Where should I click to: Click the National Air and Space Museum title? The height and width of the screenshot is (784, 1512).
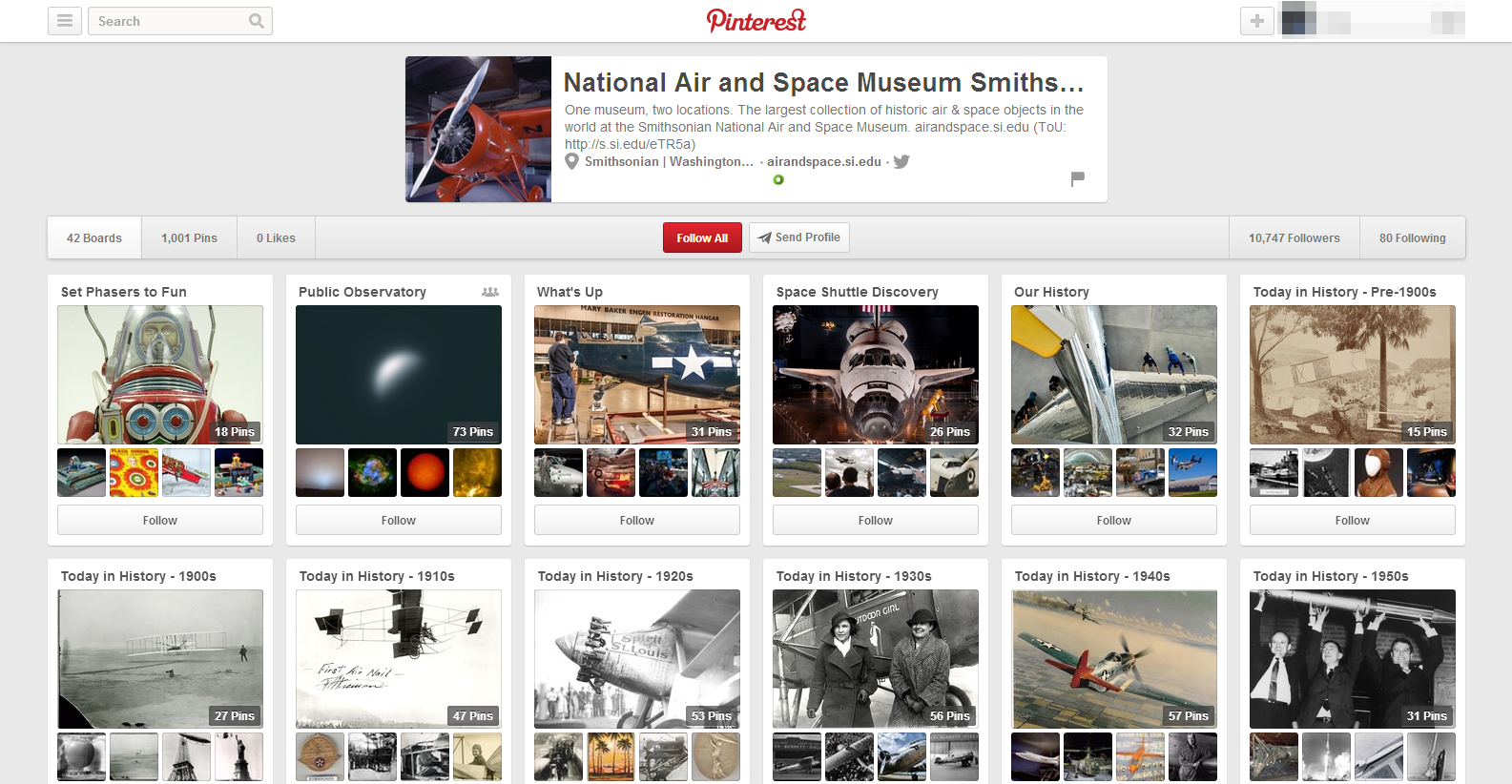pyautogui.click(x=823, y=83)
